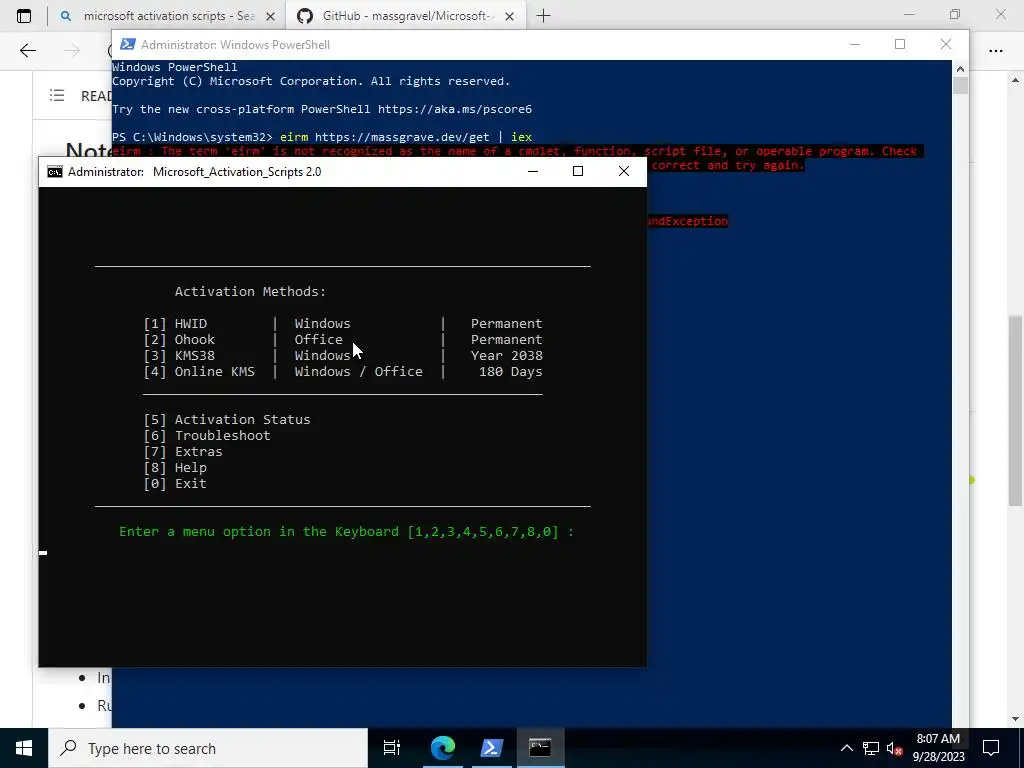Click the PowerShell window title bar icon

[x=128, y=44]
